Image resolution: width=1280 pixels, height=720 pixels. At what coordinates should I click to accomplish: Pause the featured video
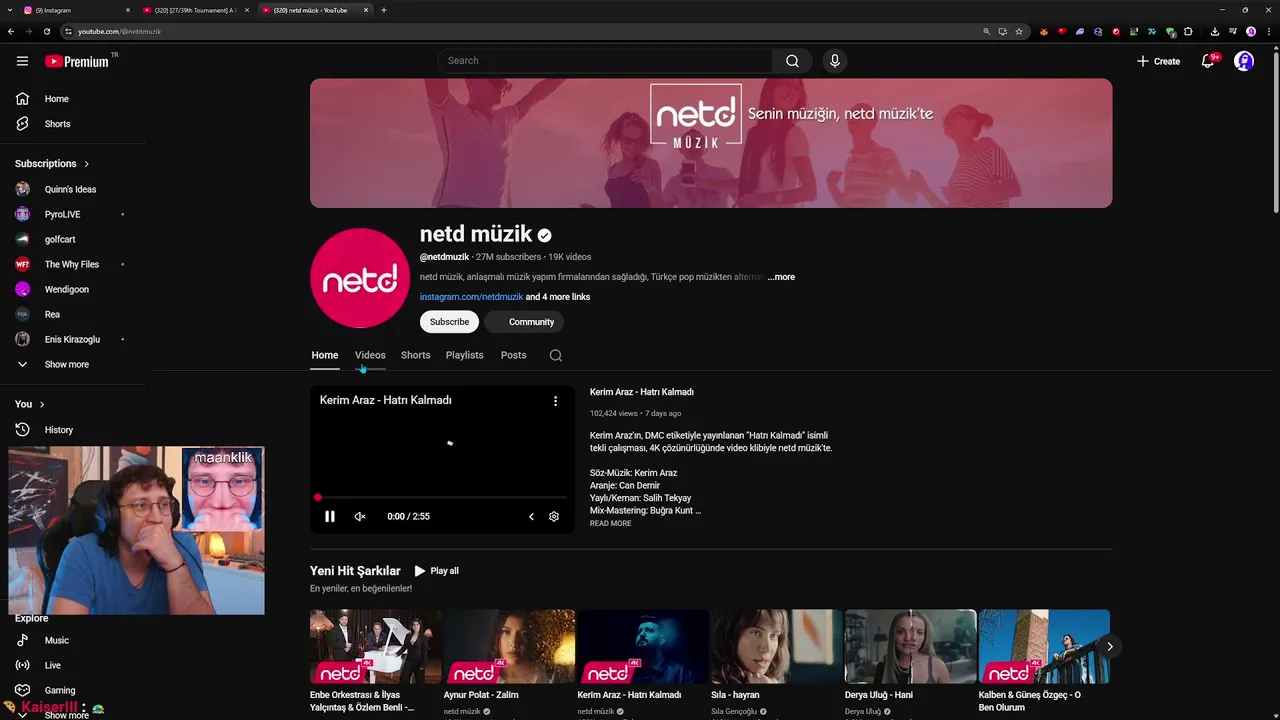tap(330, 517)
